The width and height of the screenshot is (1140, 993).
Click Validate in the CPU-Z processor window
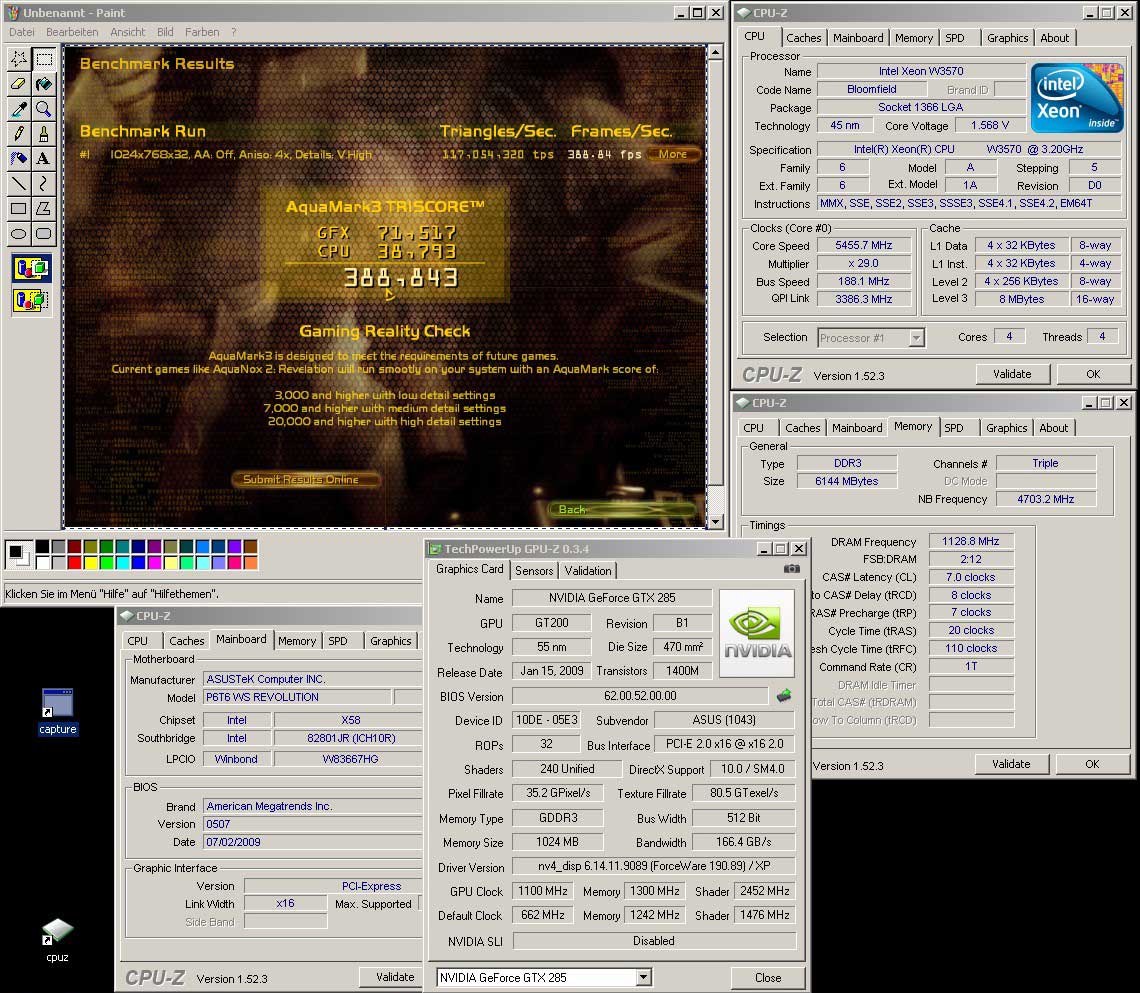[1012, 374]
